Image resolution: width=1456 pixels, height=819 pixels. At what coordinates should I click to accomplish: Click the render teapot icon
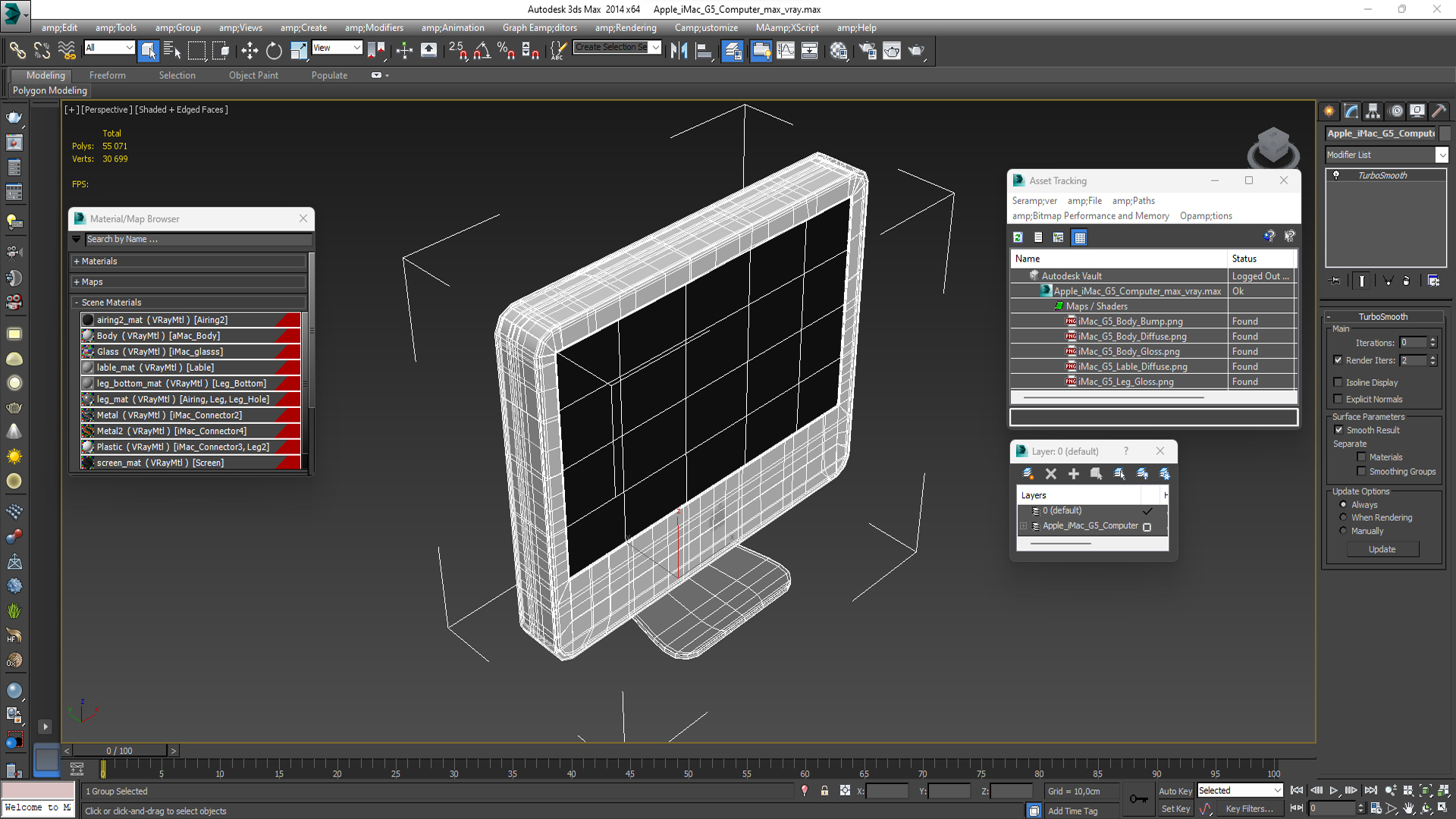pos(916,51)
